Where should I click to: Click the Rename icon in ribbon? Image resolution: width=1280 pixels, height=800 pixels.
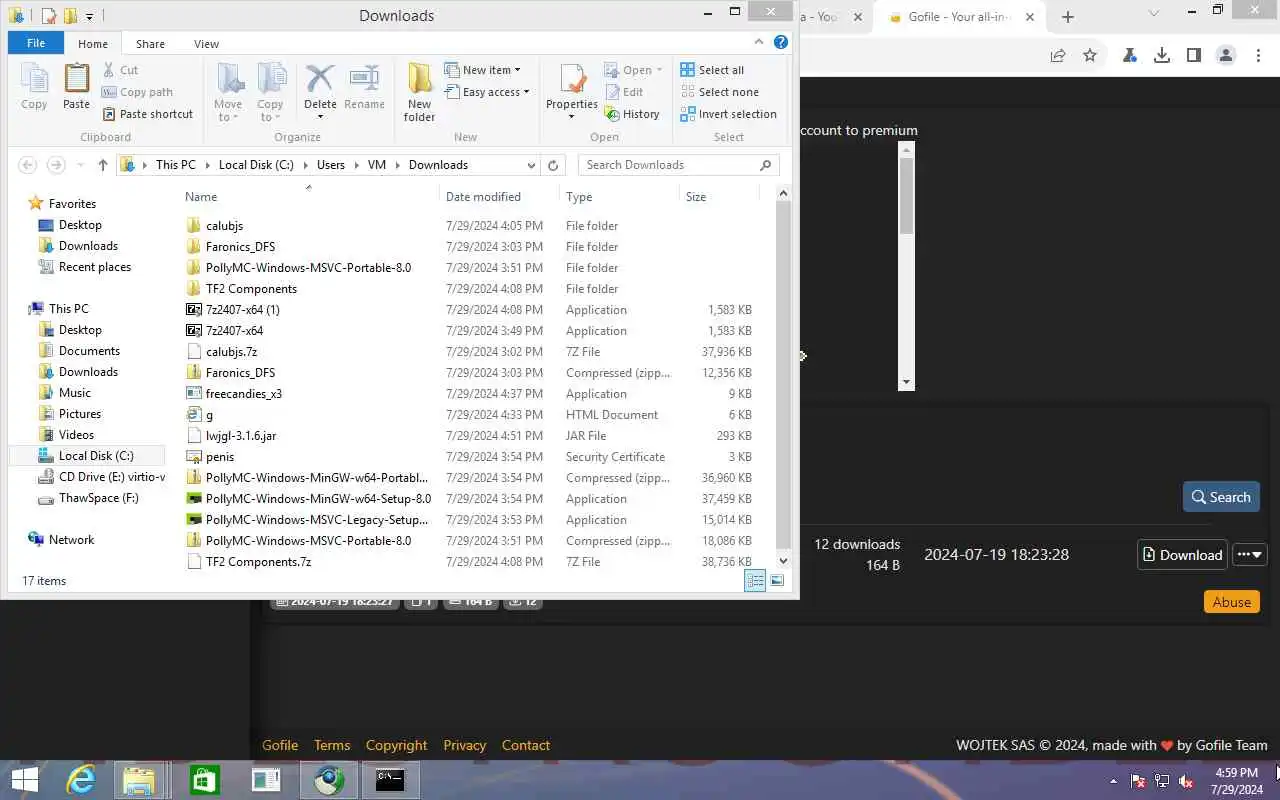pyautogui.click(x=365, y=86)
